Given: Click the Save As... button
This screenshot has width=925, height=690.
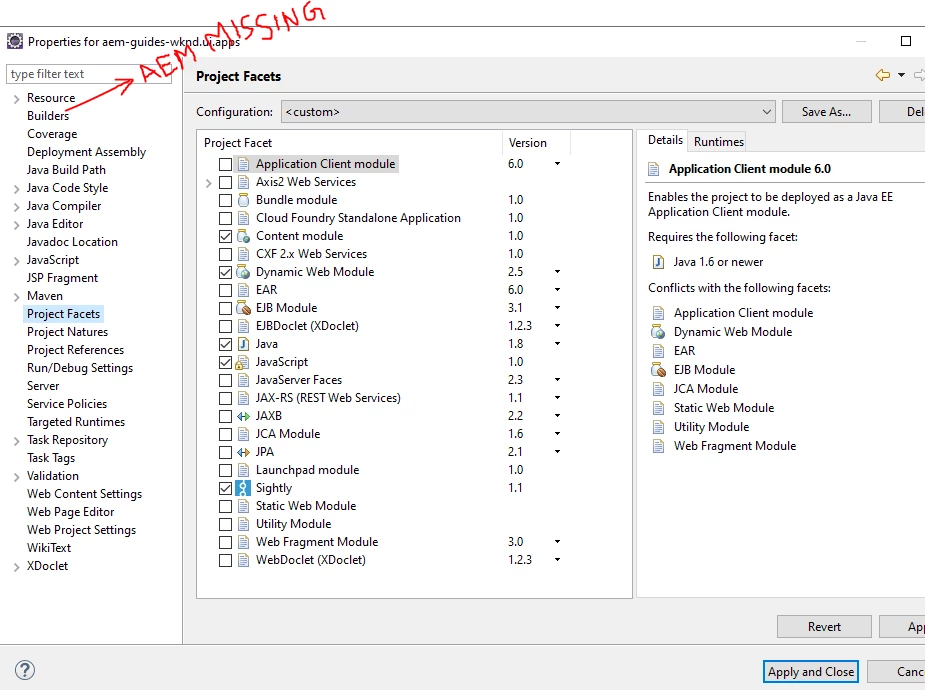Looking at the screenshot, I should (x=826, y=112).
